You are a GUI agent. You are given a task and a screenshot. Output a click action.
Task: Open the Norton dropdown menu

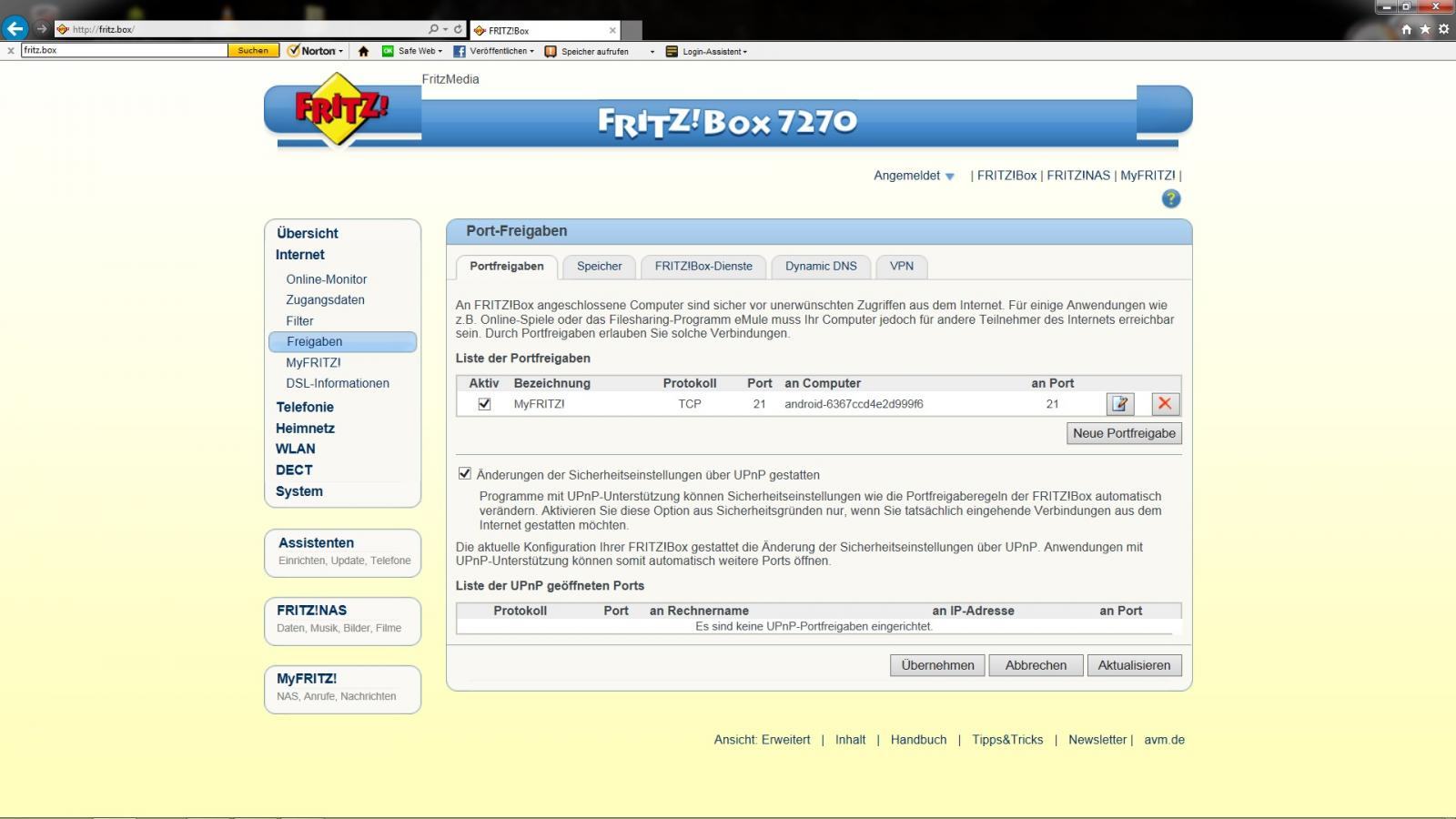click(341, 52)
